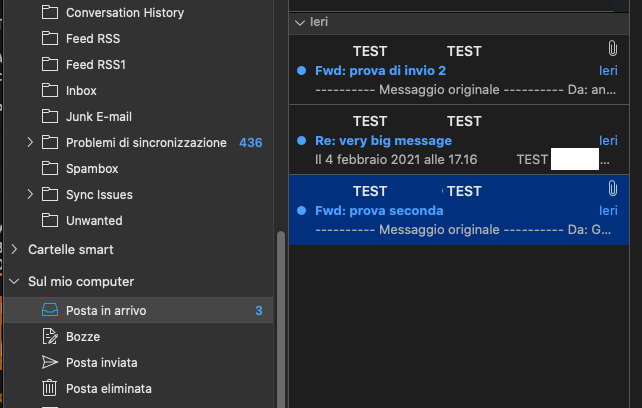The height and width of the screenshot is (408, 642).
Task: Click the Bozze folder icon
Action: click(x=50, y=337)
